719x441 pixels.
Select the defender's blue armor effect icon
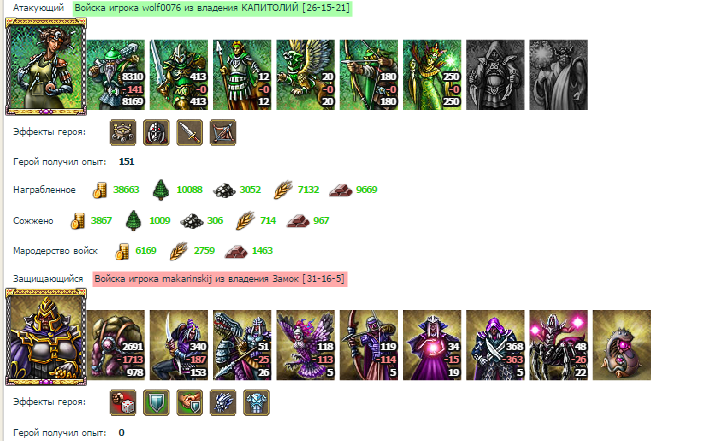[x=256, y=402]
